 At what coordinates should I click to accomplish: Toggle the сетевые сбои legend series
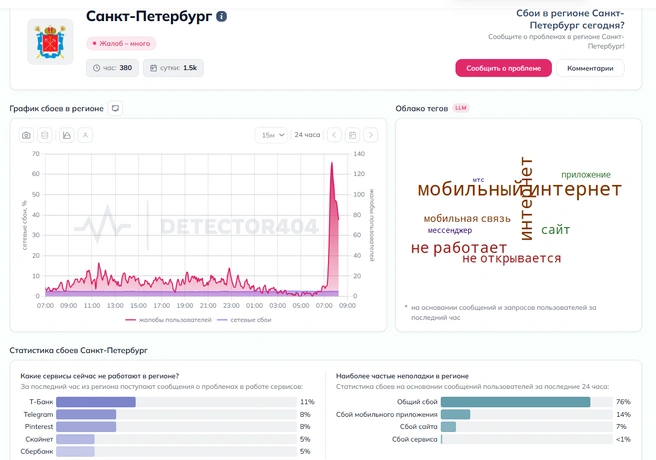pos(245,320)
